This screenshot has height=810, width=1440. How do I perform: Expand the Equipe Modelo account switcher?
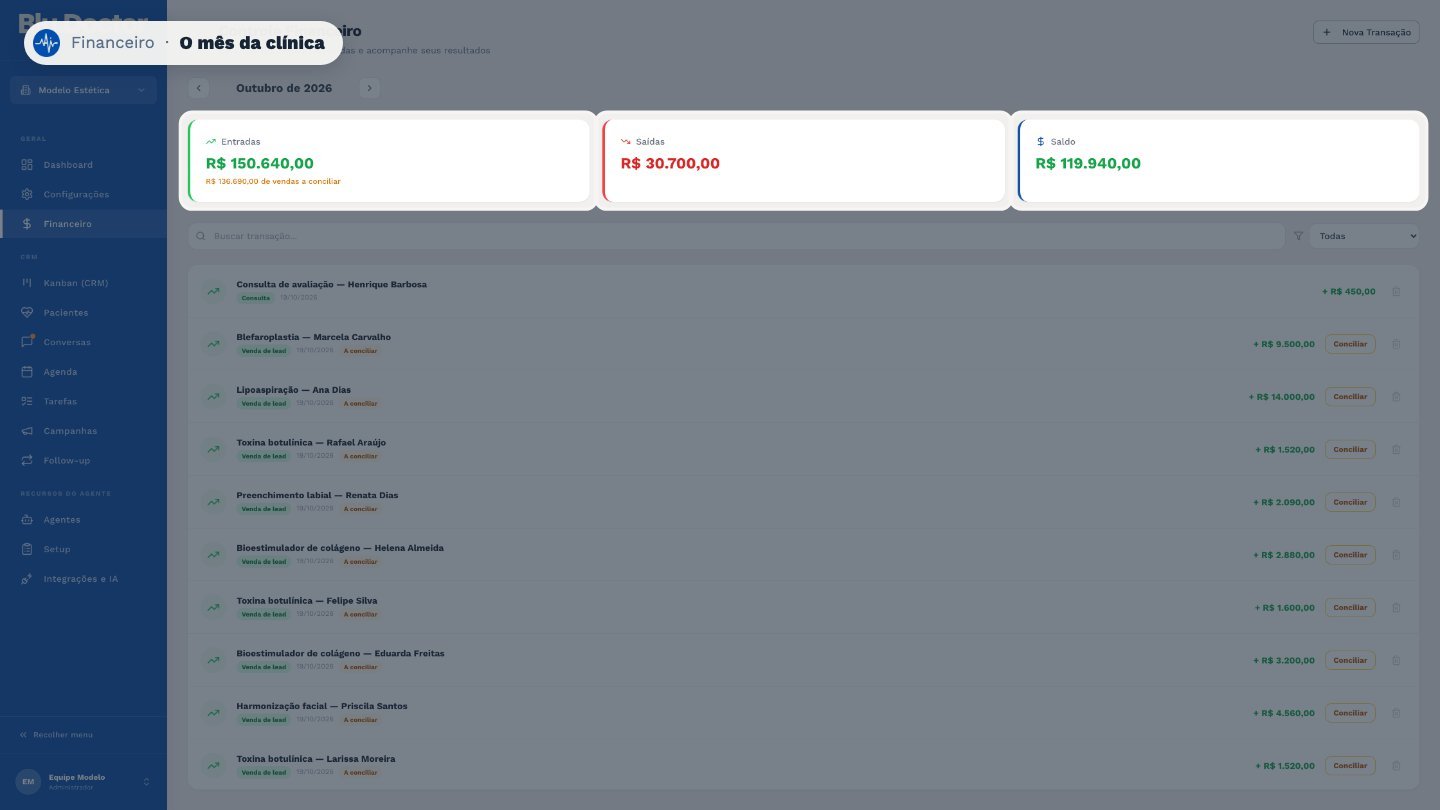(83, 781)
